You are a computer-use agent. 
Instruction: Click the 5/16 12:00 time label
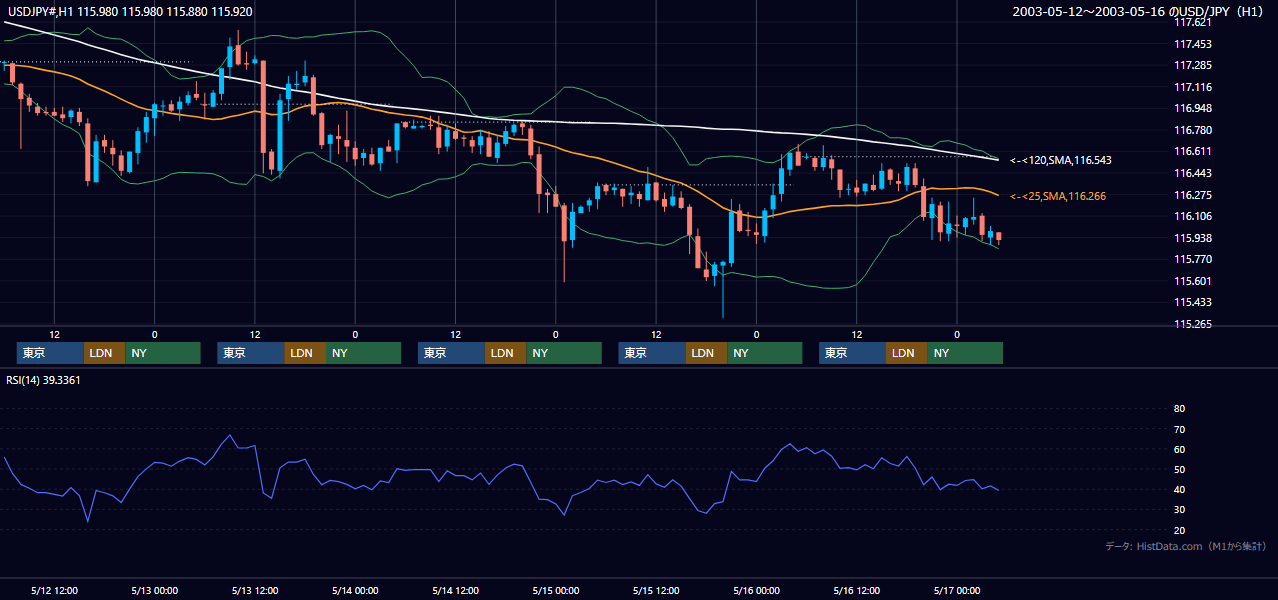point(857,591)
